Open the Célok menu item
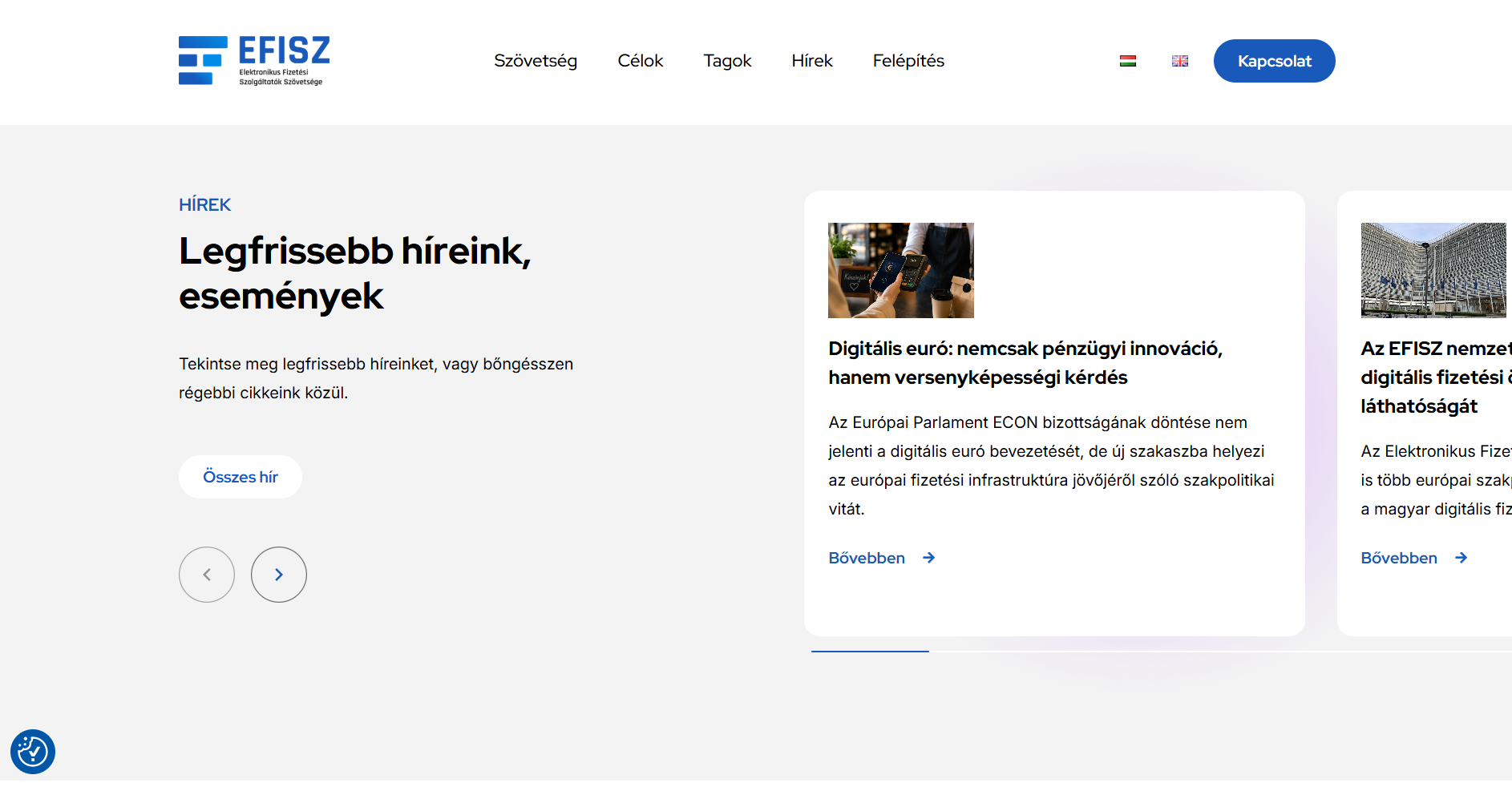 pos(641,61)
